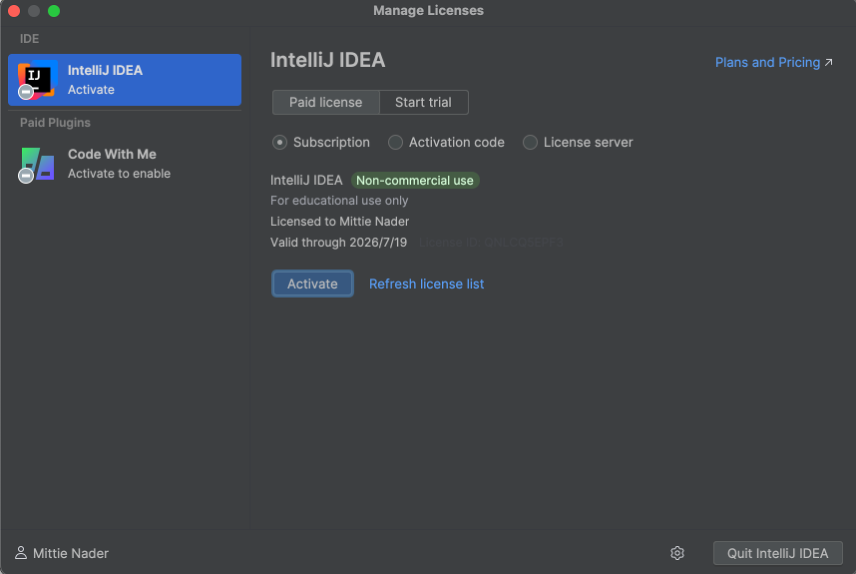Switch to the Start trial tab
Screen dimensions: 856x574
tap(423, 102)
